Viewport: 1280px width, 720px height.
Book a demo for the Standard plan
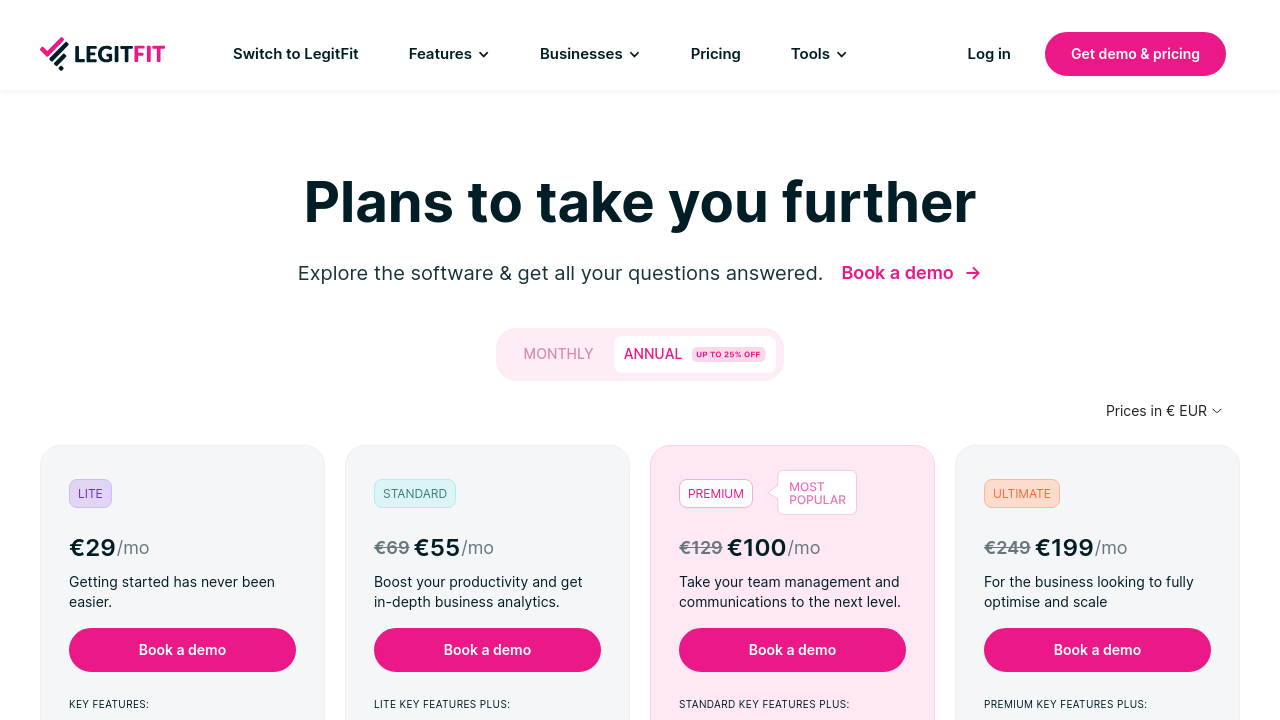pos(487,650)
